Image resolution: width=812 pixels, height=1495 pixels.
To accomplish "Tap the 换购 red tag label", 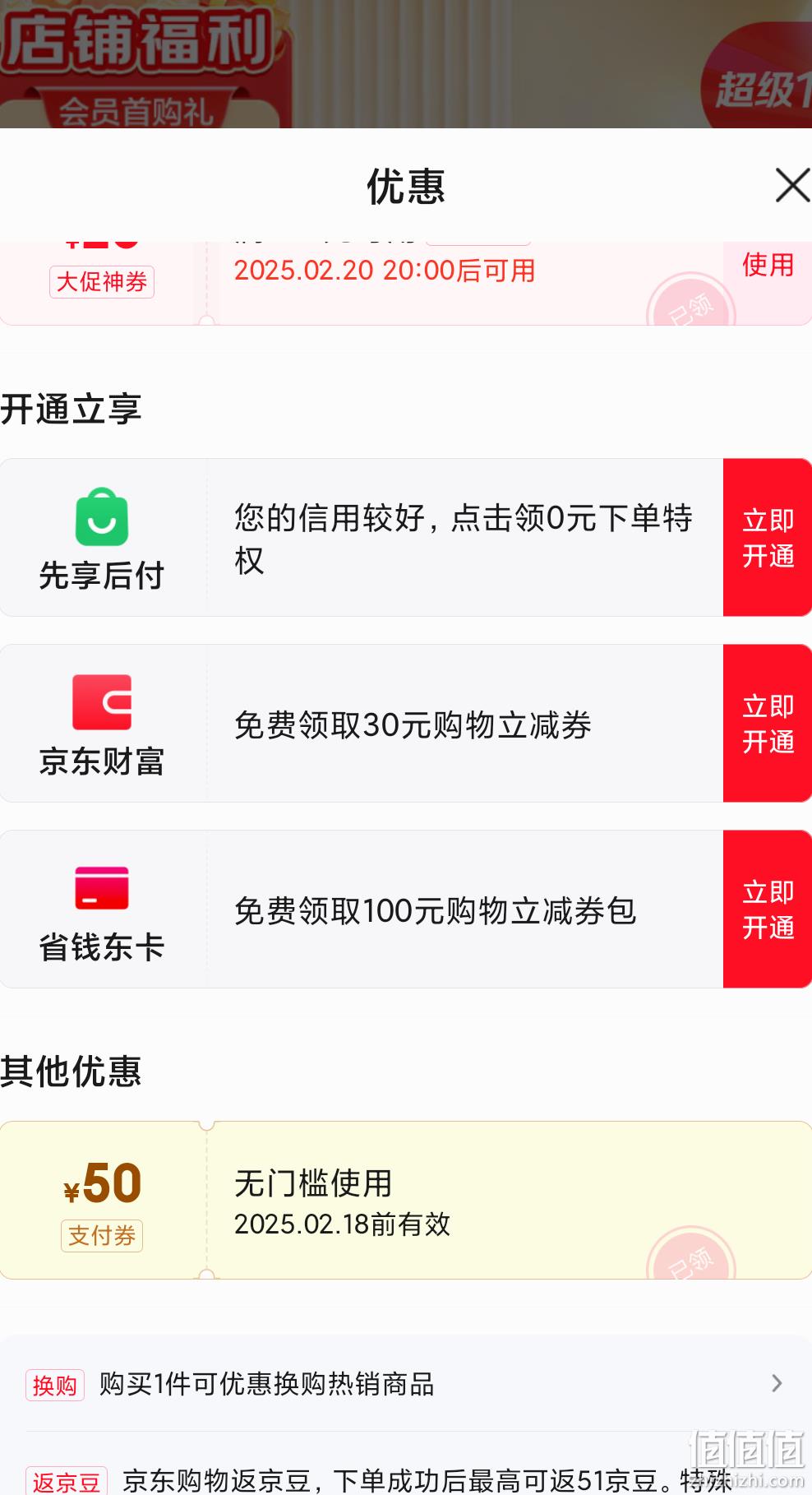I will click(55, 1385).
